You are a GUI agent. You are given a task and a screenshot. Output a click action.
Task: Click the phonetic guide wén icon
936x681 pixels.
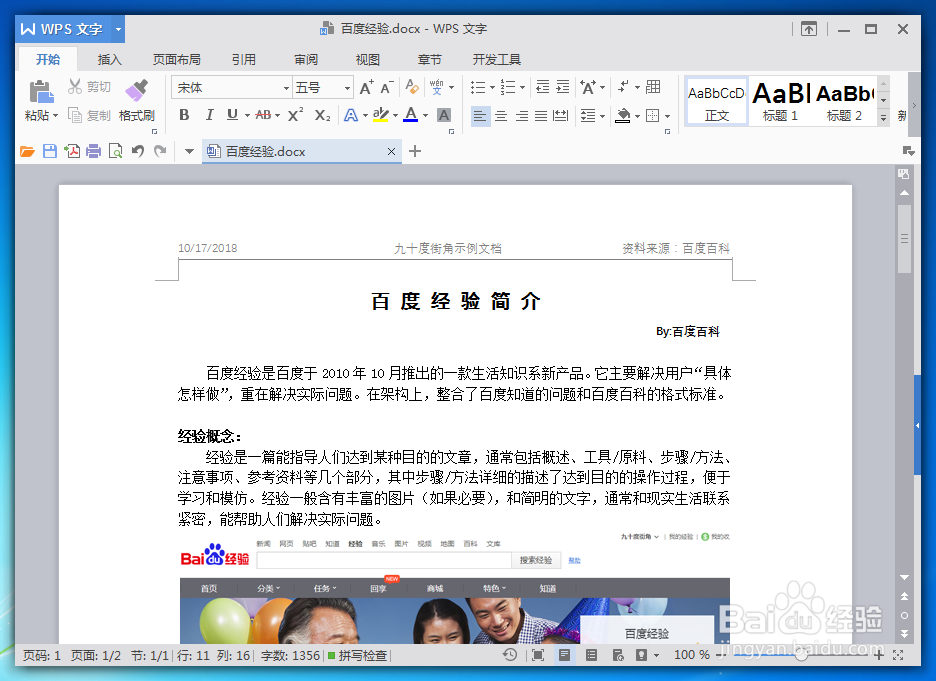pos(437,87)
